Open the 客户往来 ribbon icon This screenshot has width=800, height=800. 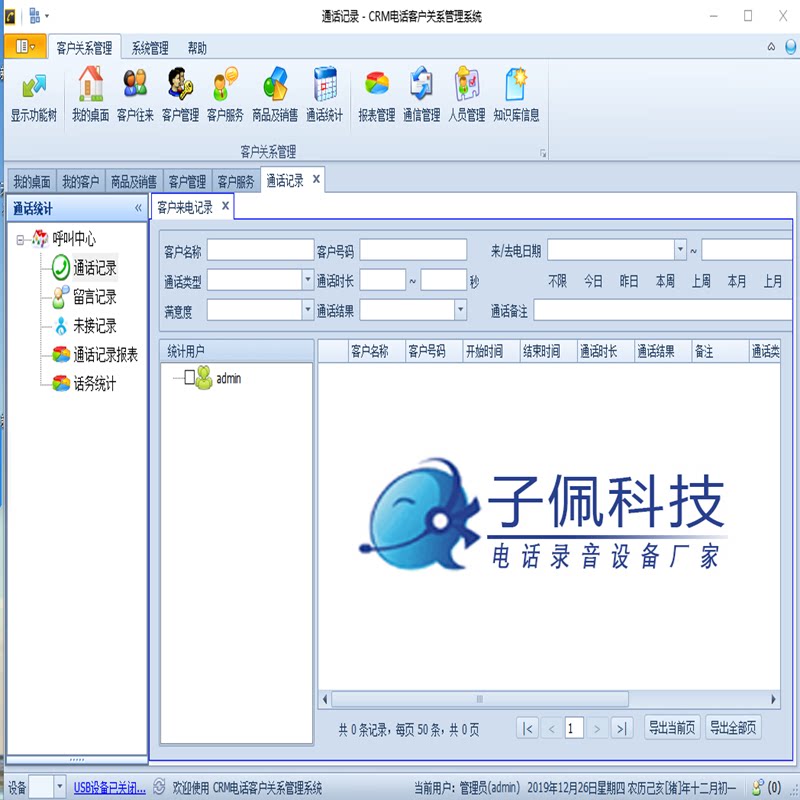point(135,96)
